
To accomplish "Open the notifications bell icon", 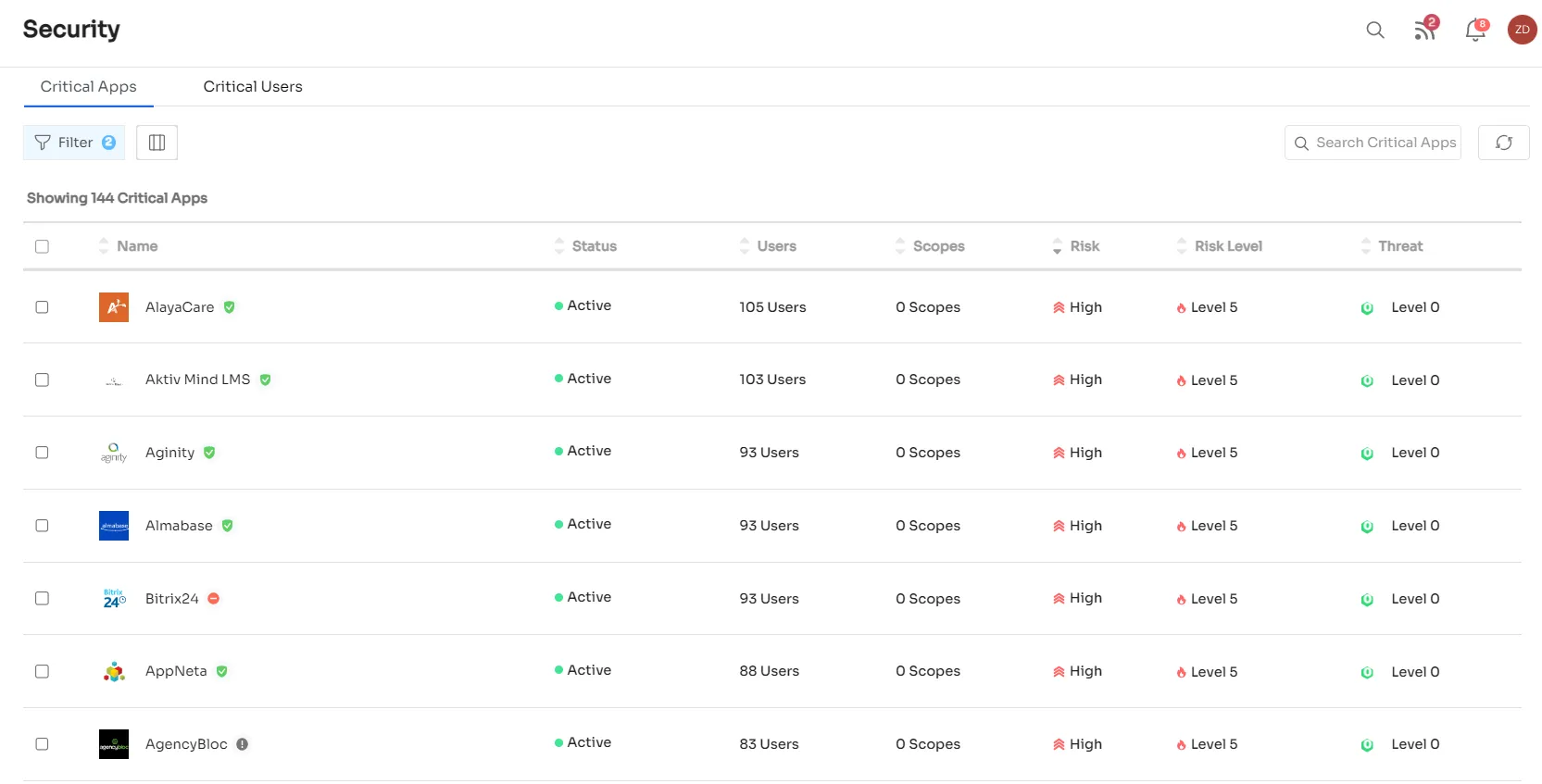I will (x=1475, y=30).
